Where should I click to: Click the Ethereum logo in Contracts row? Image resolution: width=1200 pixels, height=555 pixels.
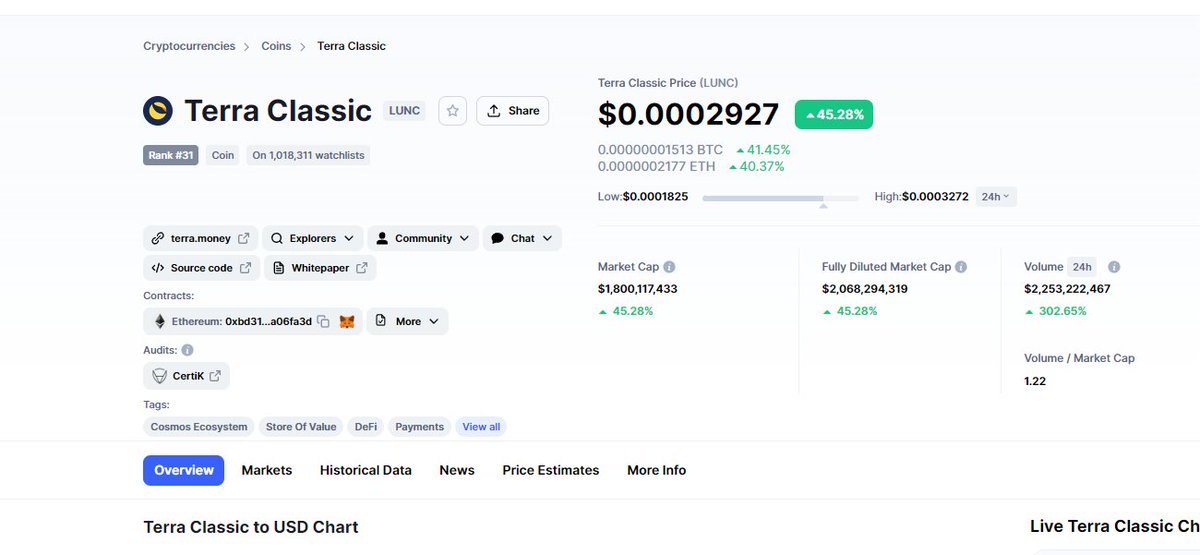click(x=159, y=322)
